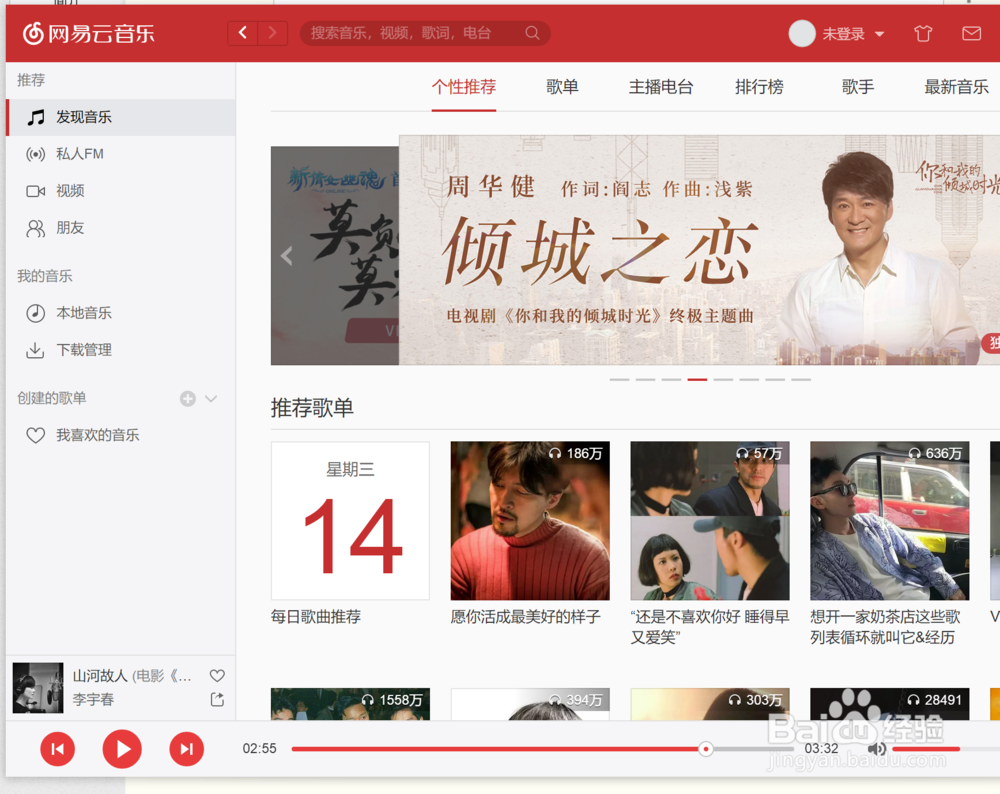
Task: Click the user avatar circle
Action: pyautogui.click(x=802, y=34)
